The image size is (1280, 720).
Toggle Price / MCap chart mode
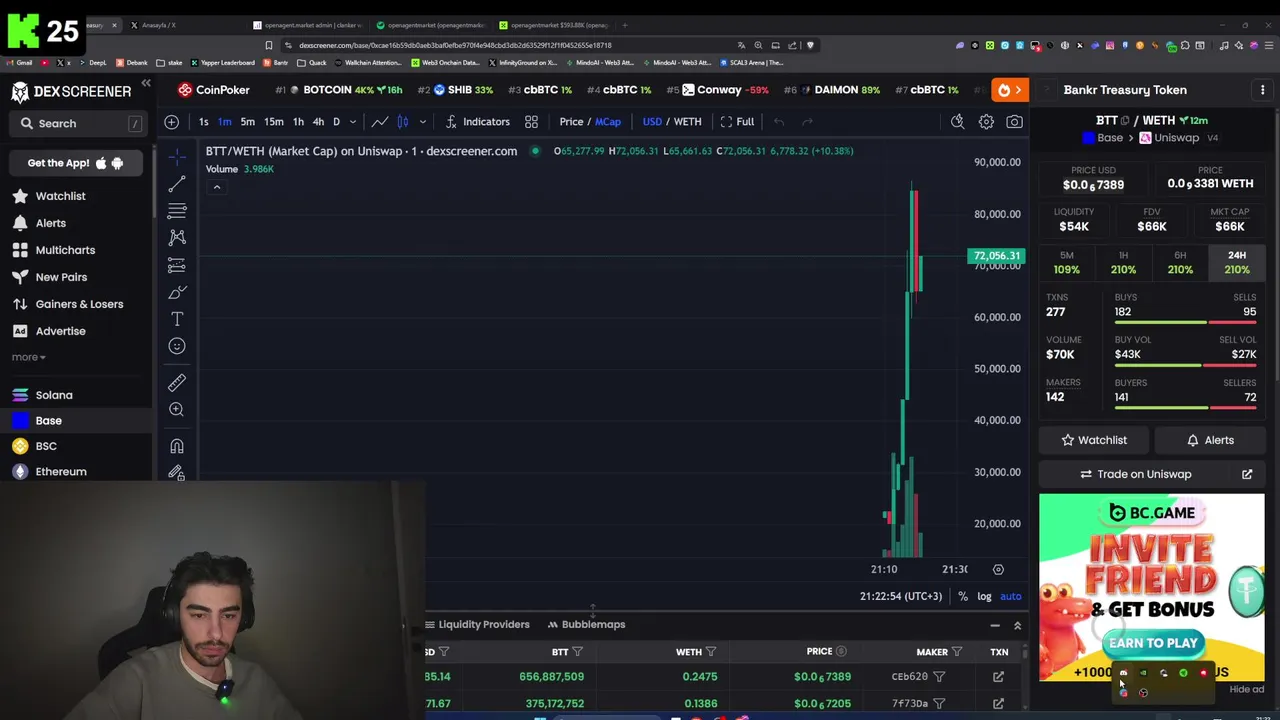tap(590, 122)
